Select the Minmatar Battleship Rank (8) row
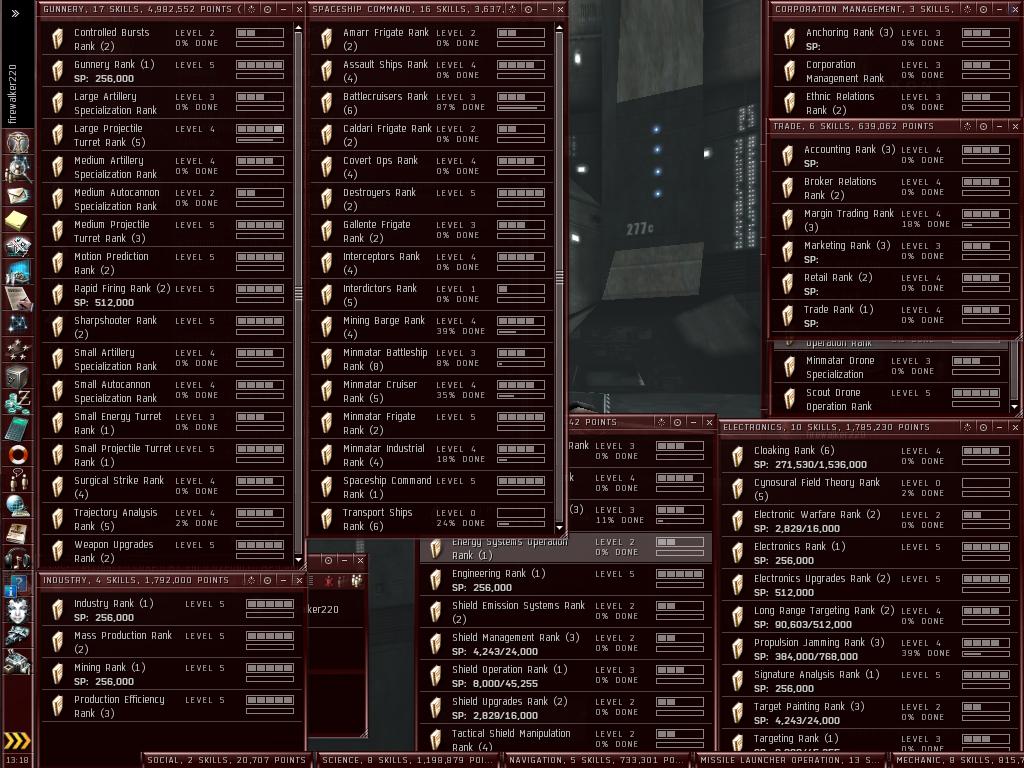Image resolution: width=1024 pixels, height=768 pixels. [x=432, y=359]
